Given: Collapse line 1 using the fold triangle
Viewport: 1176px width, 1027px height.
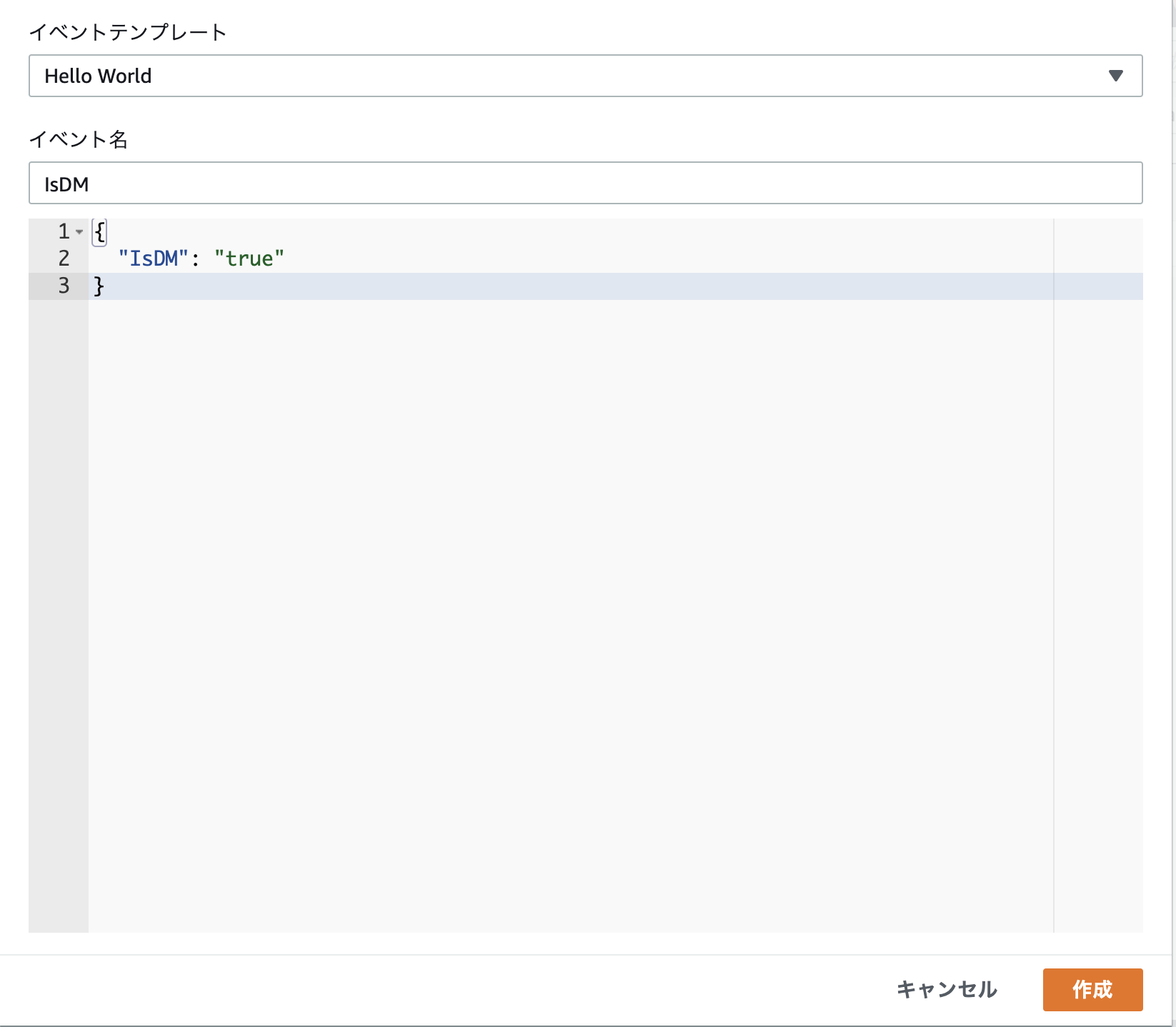Looking at the screenshot, I should pos(81,232).
